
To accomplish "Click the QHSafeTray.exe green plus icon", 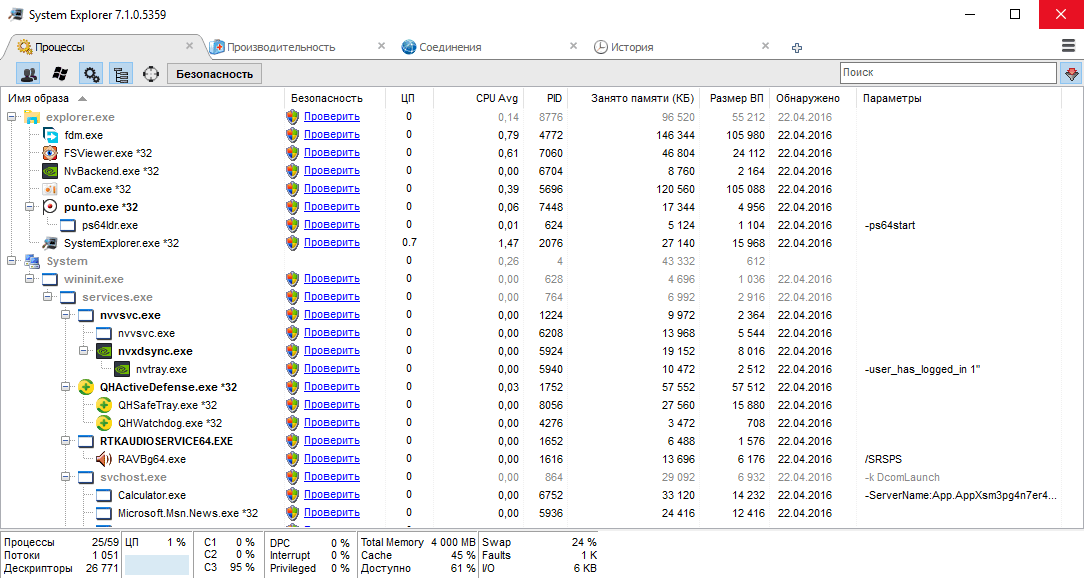I will (104, 405).
